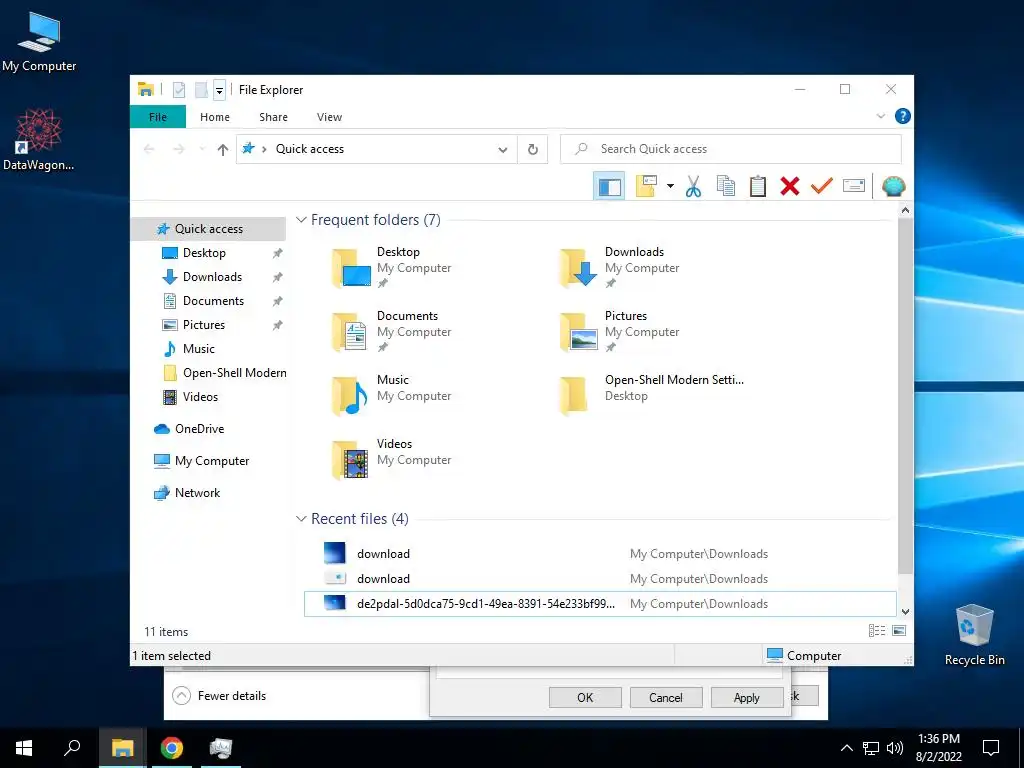Open the Windows Start button
1024x768 pixels.
[24, 748]
